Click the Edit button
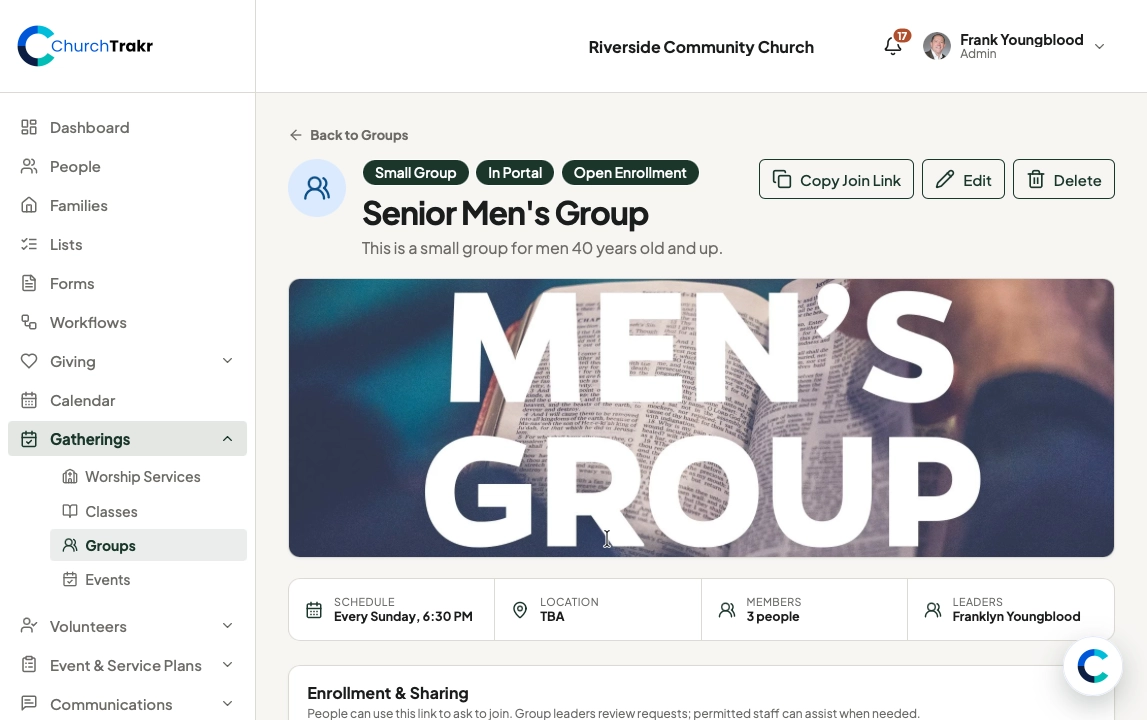The height and width of the screenshot is (720, 1147). [963, 179]
